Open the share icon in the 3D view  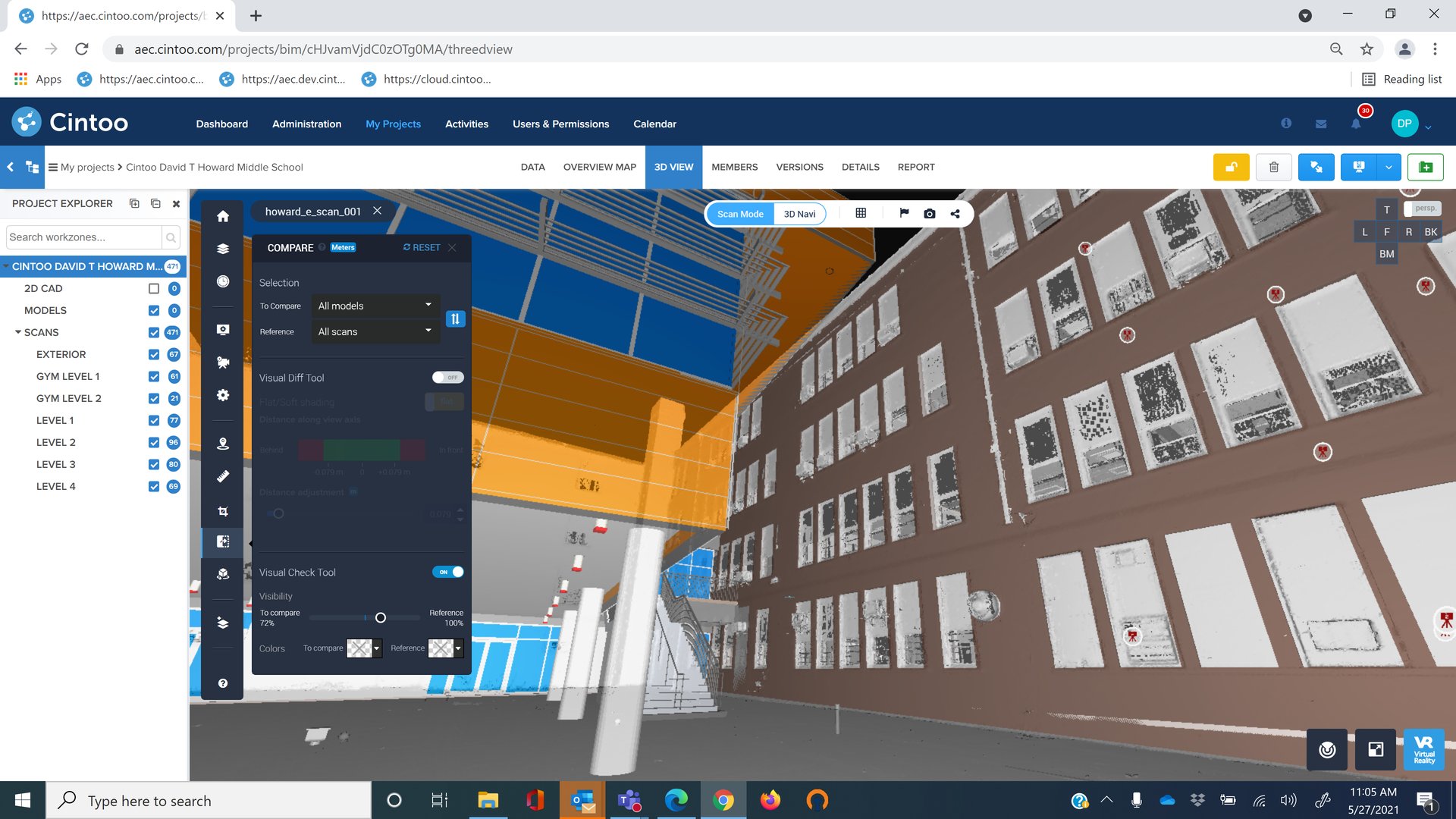(x=955, y=214)
